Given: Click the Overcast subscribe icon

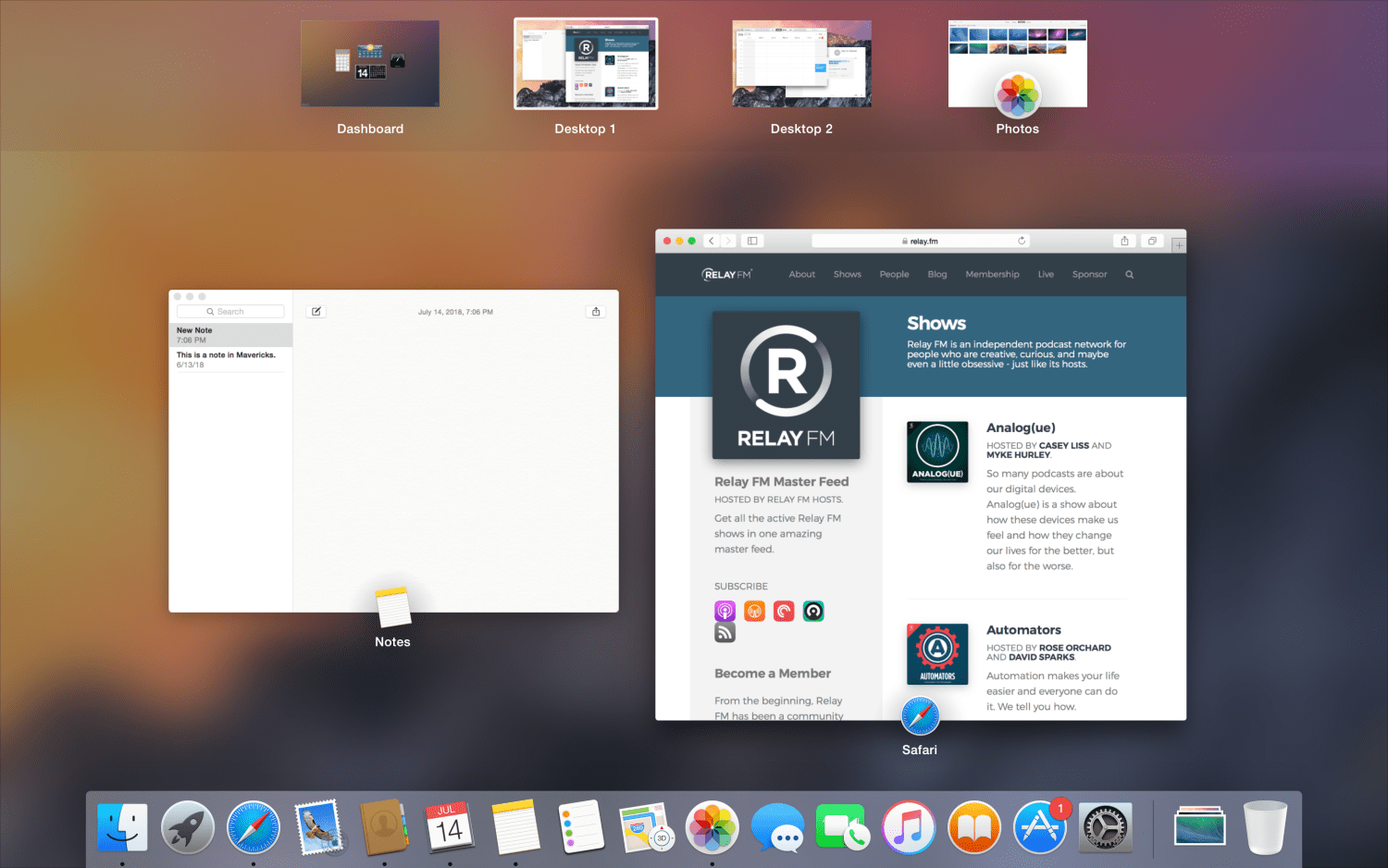Looking at the screenshot, I should coord(754,611).
